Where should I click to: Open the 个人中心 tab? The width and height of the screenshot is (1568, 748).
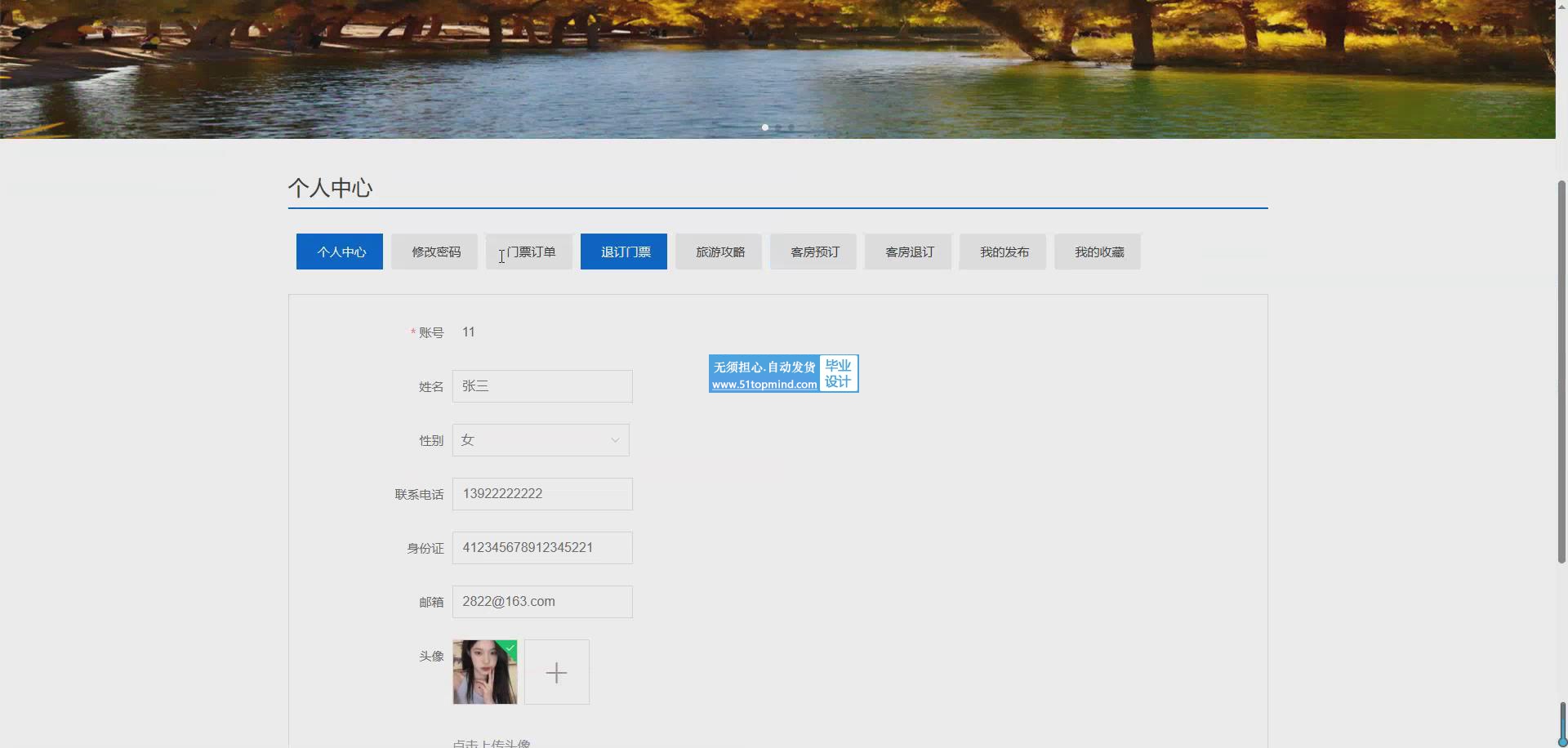click(x=340, y=252)
